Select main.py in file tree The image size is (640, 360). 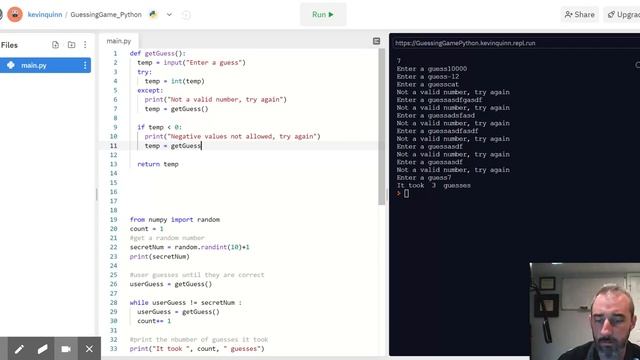pyautogui.click(x=45, y=65)
